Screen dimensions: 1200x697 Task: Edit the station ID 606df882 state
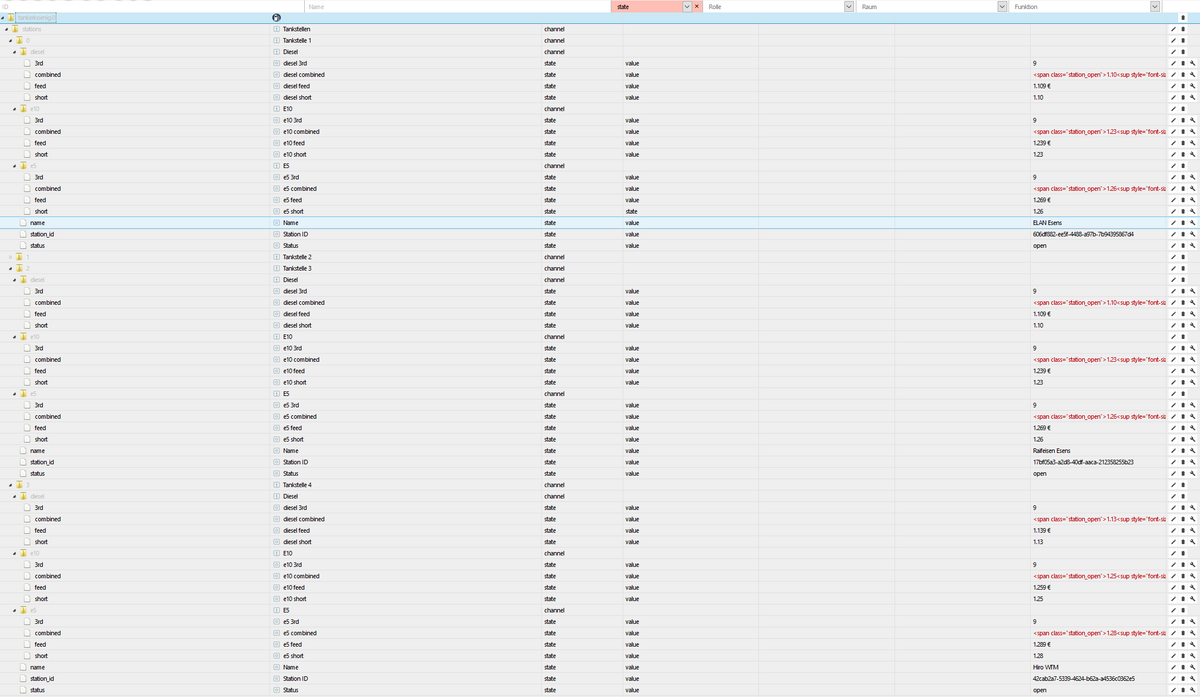1173,234
